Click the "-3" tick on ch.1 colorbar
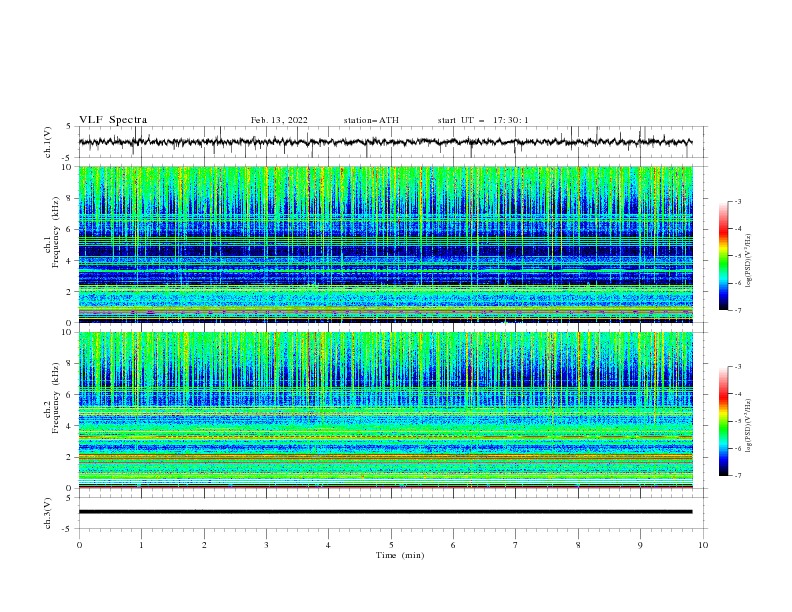The width and height of the screenshot is (792, 612). coord(737,201)
